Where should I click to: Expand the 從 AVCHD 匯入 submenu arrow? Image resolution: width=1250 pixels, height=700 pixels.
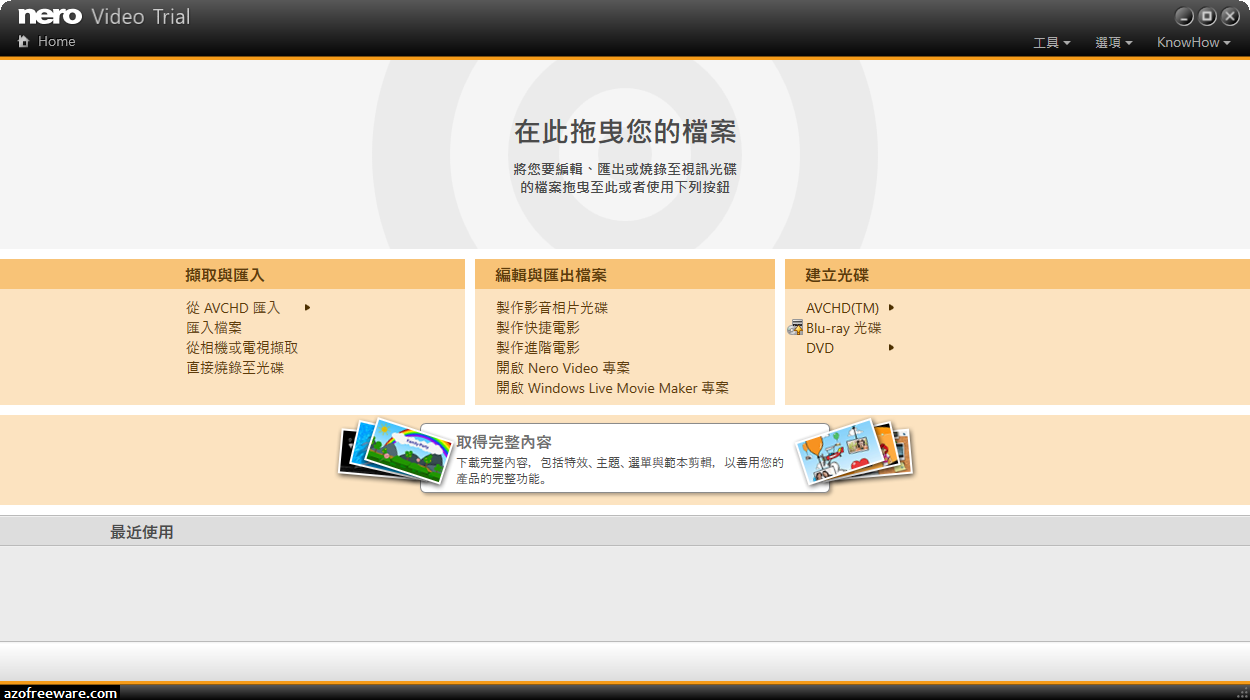click(x=307, y=308)
